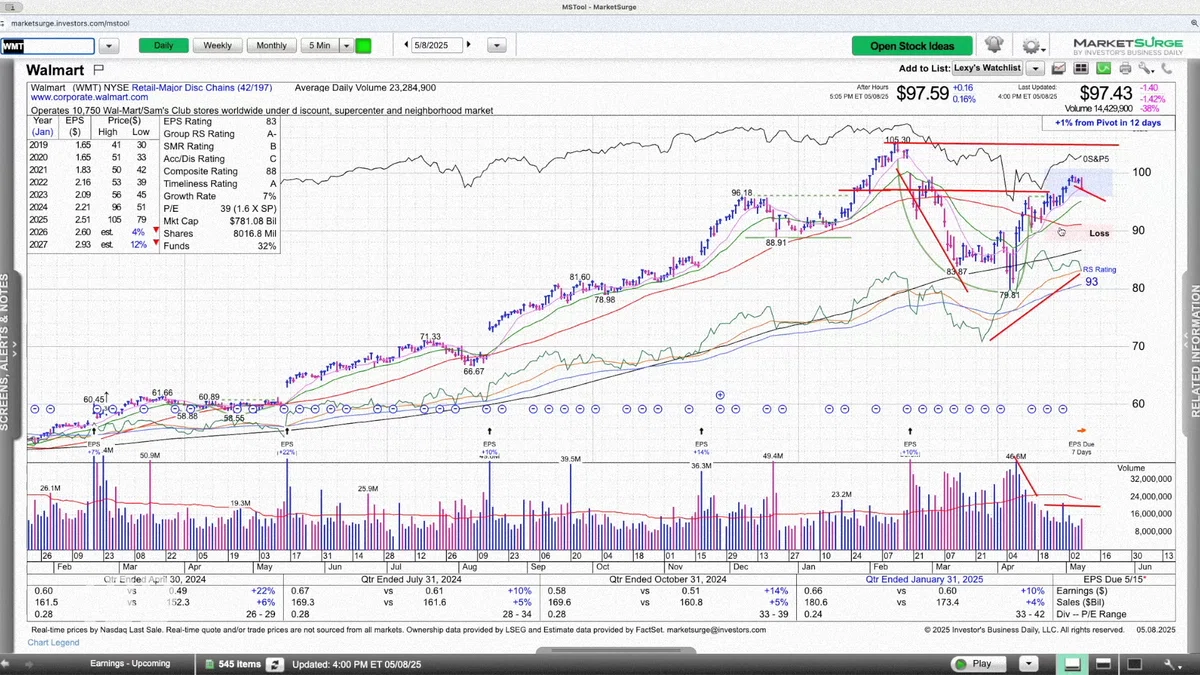This screenshot has height=675, width=1200.
Task: Switch chart to Monthly timeframe
Action: pos(271,45)
